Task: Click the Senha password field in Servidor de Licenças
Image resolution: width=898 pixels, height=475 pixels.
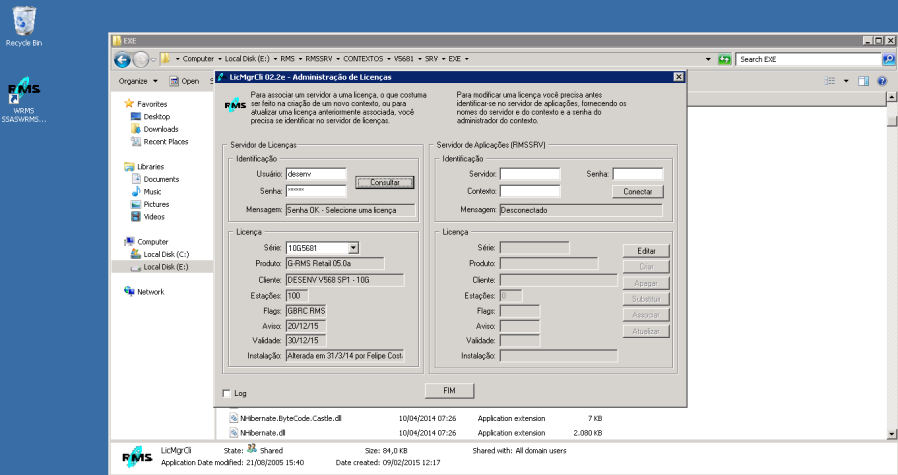Action: click(316, 191)
